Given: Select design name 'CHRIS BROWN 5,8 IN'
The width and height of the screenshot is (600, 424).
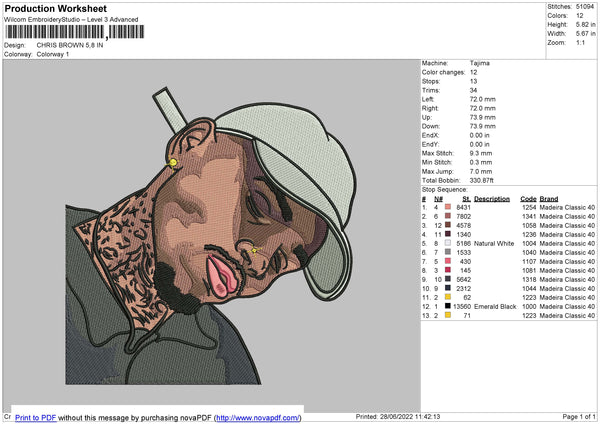Looking at the screenshot, I should pyautogui.click(x=70, y=45).
